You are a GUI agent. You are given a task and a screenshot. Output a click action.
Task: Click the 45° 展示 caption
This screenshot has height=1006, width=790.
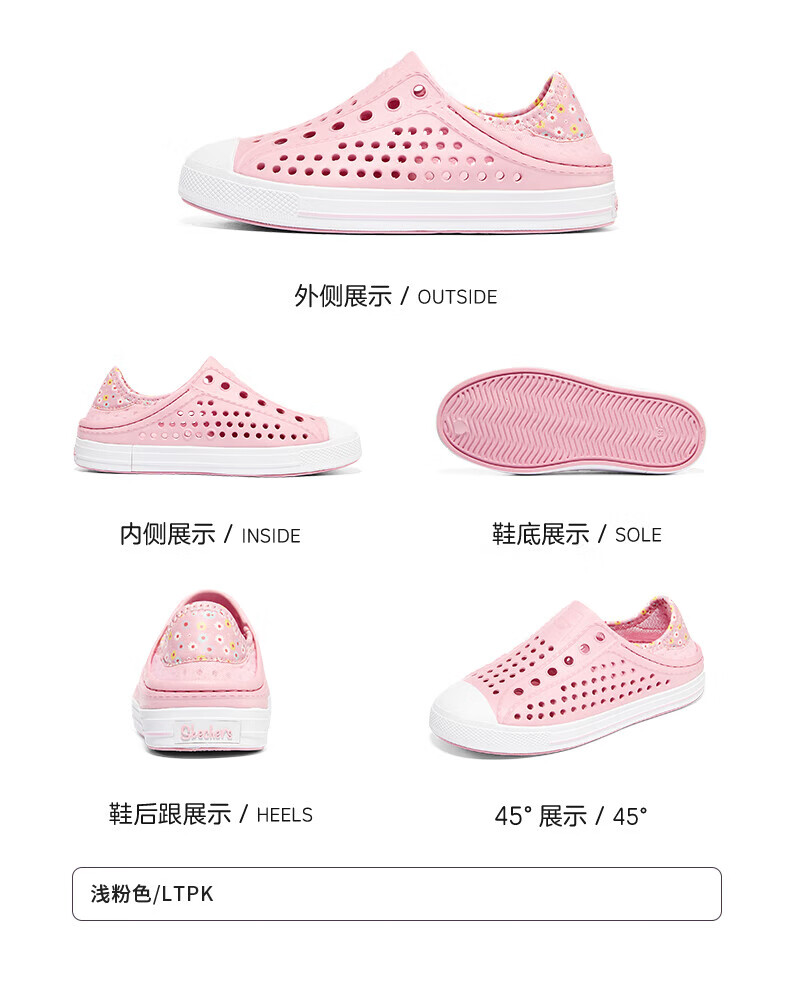point(571,816)
